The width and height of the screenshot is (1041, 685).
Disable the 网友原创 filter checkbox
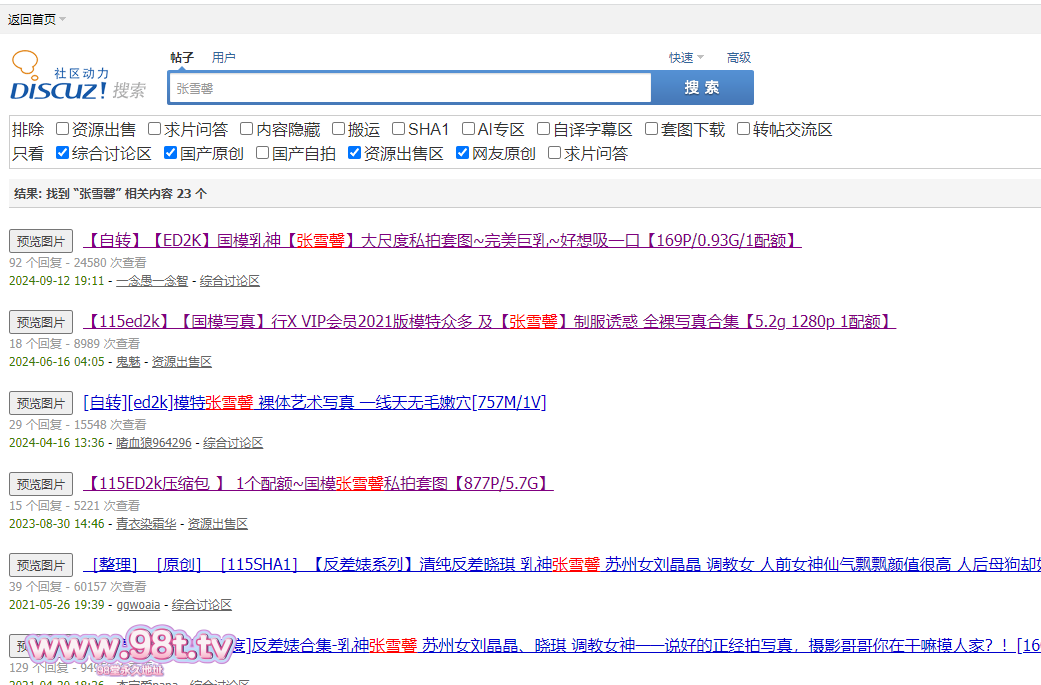(x=462, y=153)
